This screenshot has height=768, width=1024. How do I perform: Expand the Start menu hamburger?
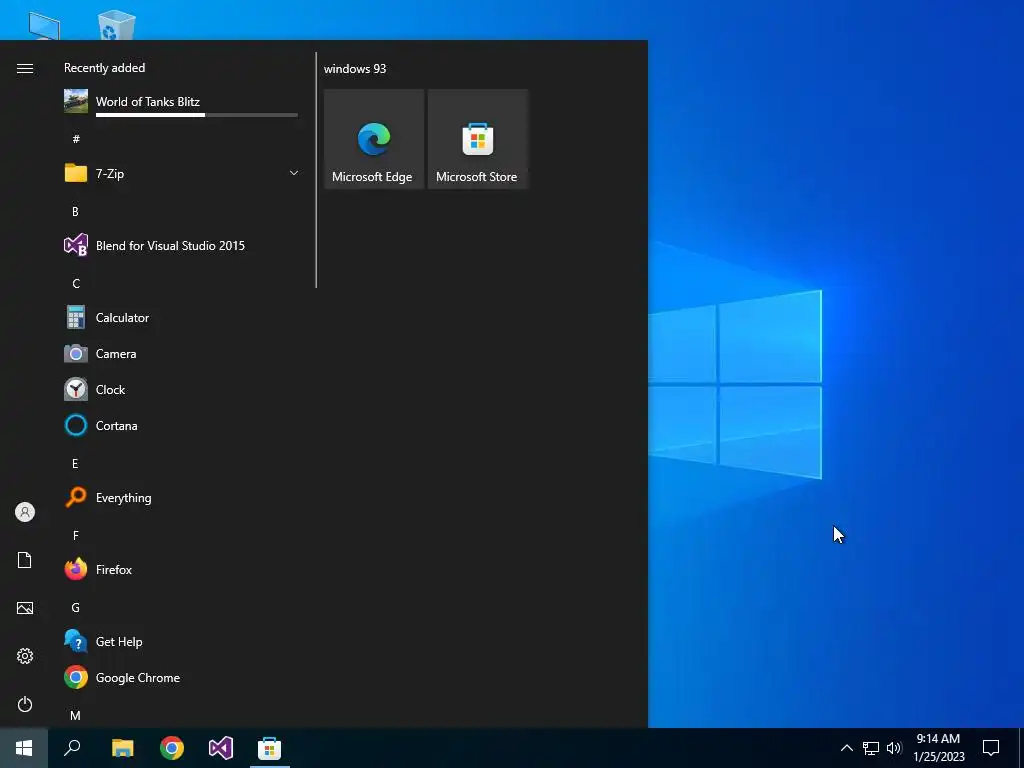[25, 69]
